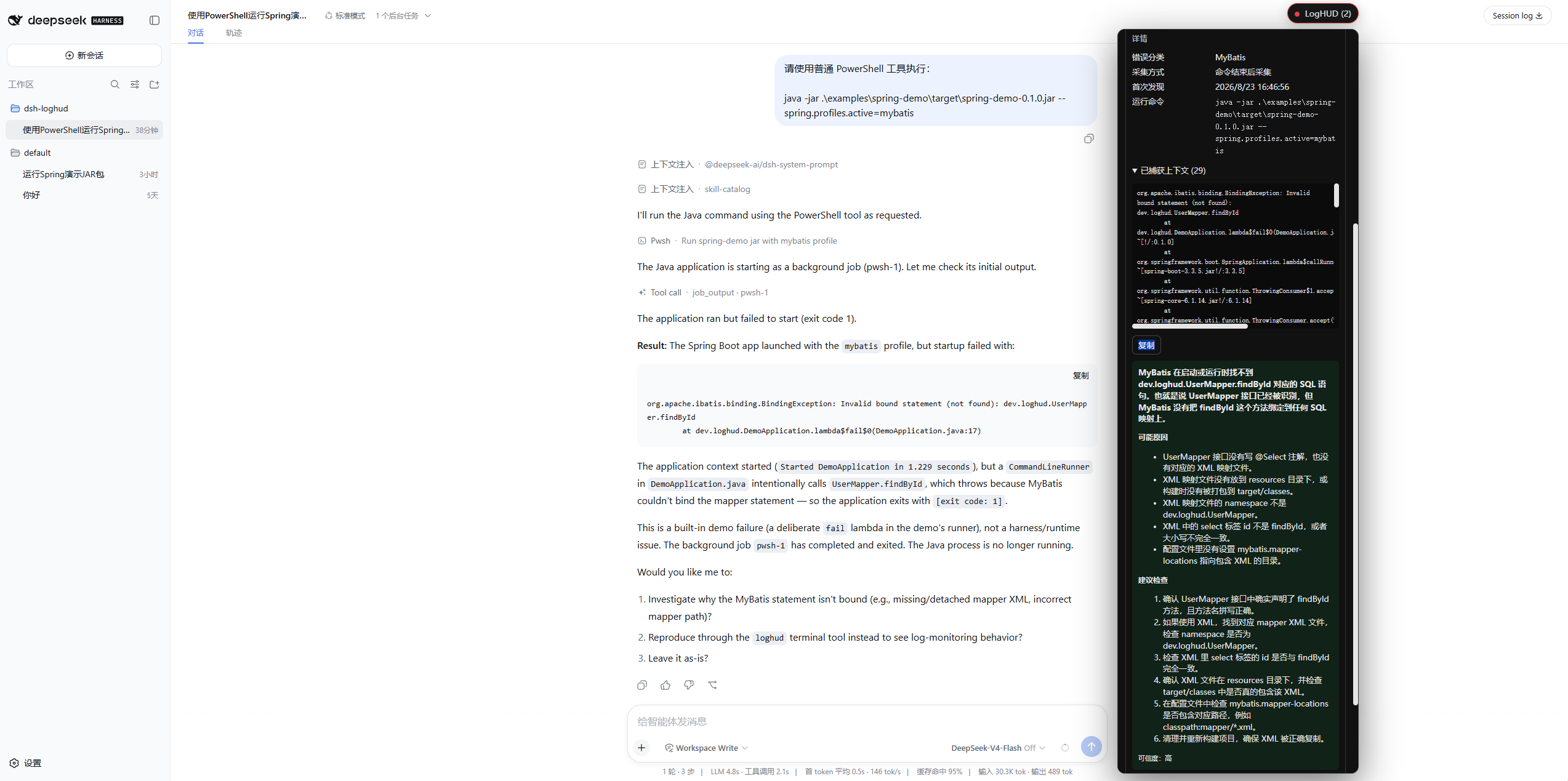Open workspace filter settings icon
This screenshot has height=781, width=1568.
pos(135,84)
